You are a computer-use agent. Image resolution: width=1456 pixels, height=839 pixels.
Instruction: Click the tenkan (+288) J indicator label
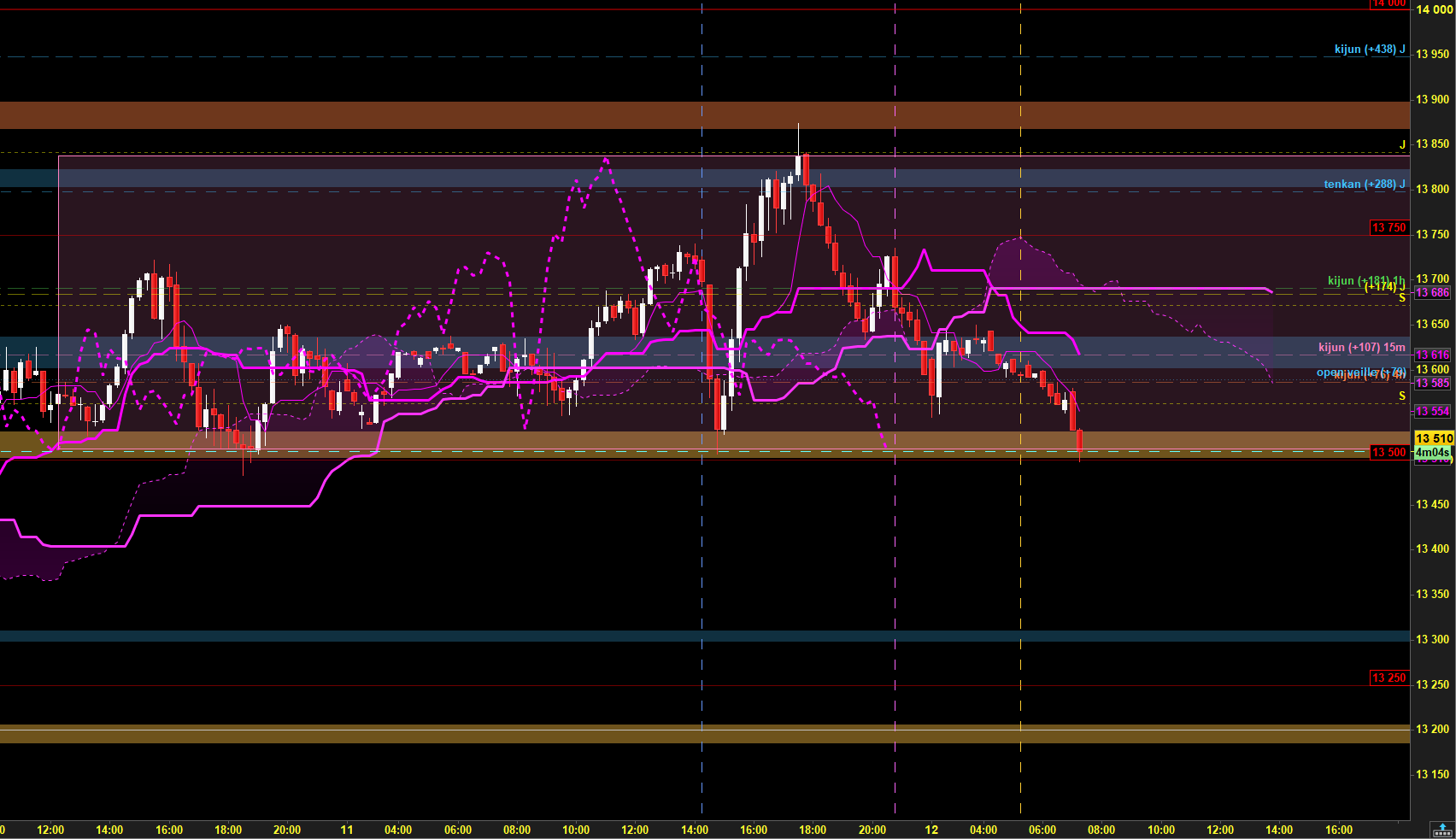1365,185
